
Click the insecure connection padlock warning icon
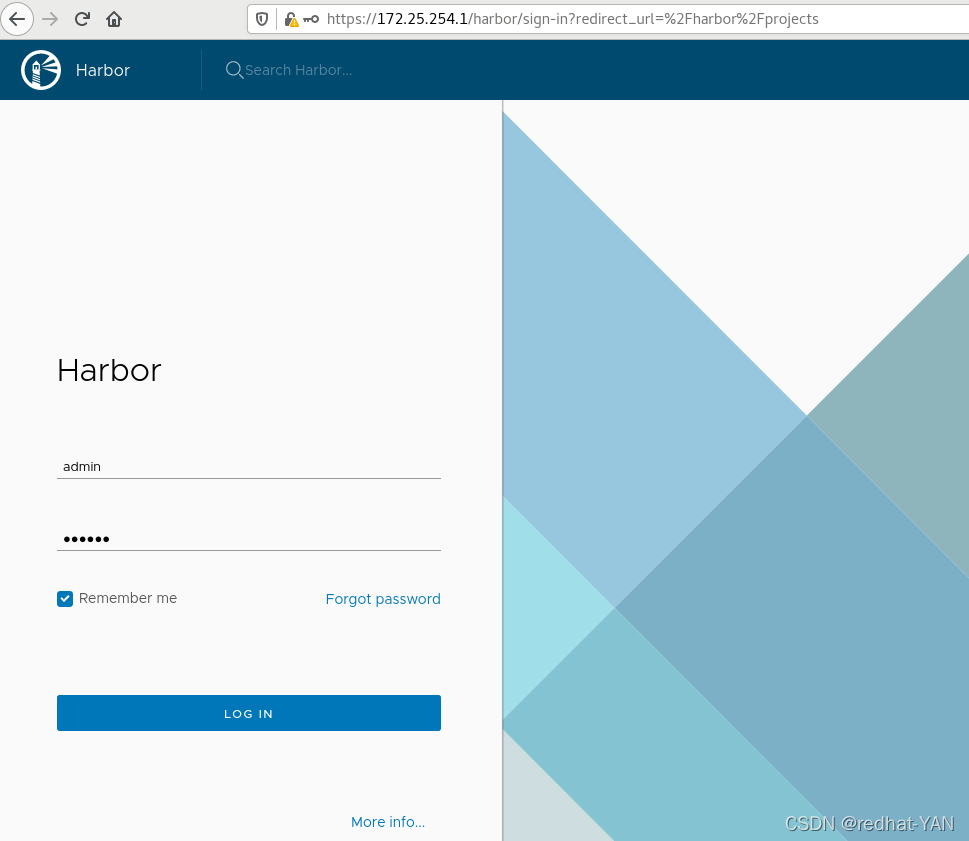point(291,20)
